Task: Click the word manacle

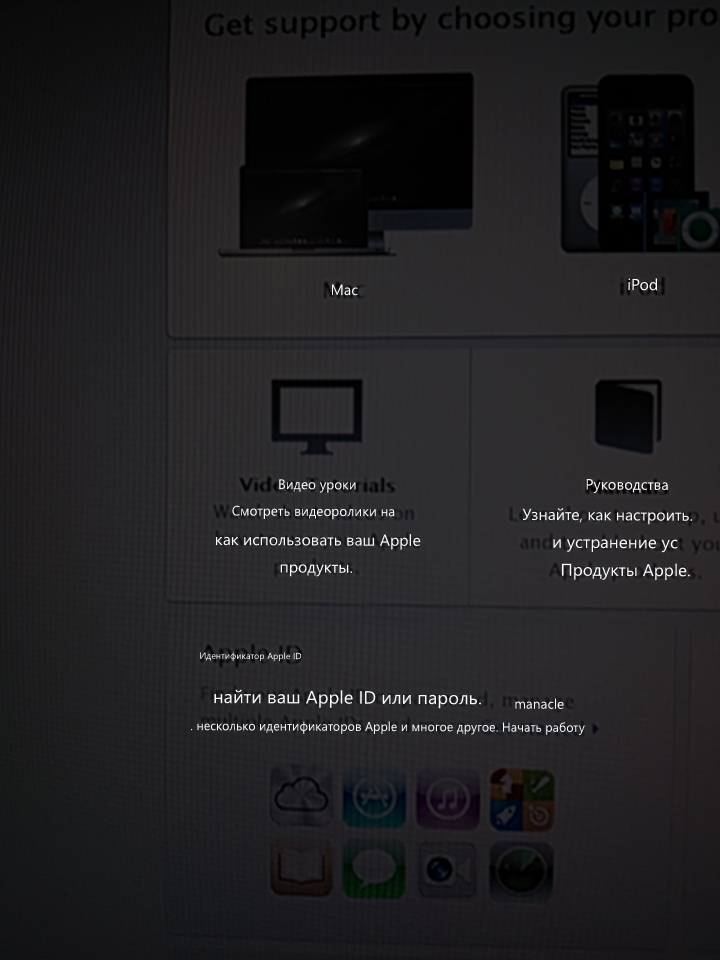Action: coord(539,704)
